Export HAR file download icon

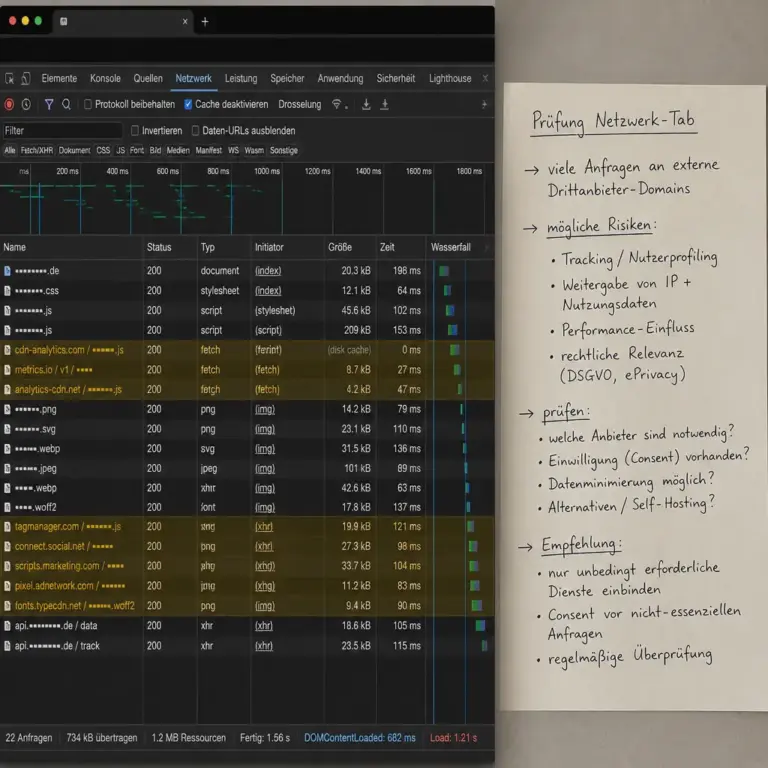[366, 104]
